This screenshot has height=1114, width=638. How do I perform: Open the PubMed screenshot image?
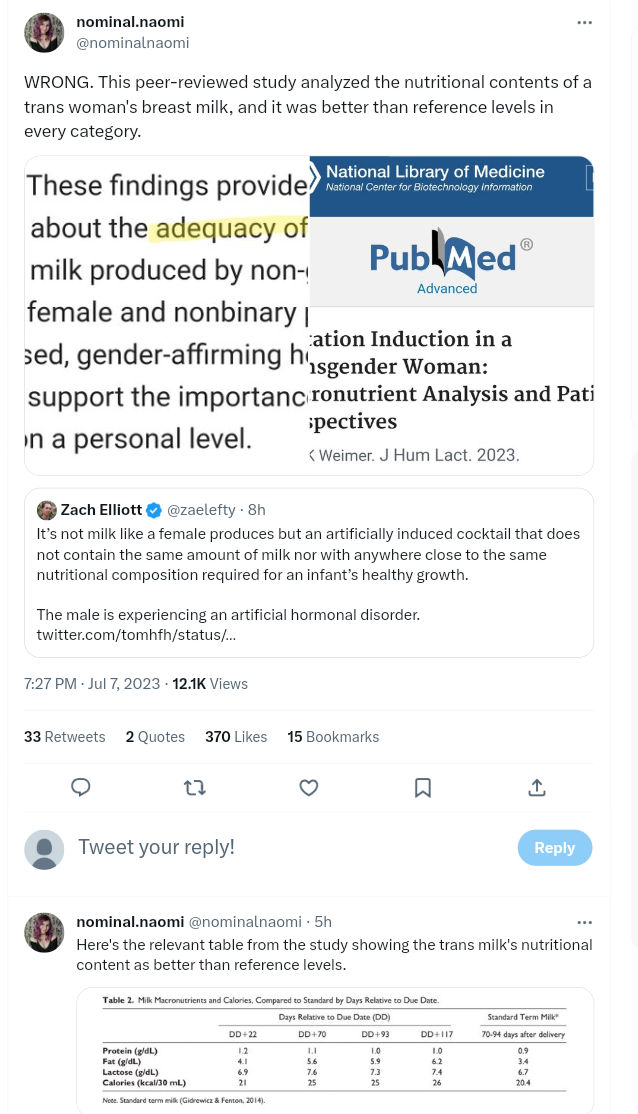[451, 315]
